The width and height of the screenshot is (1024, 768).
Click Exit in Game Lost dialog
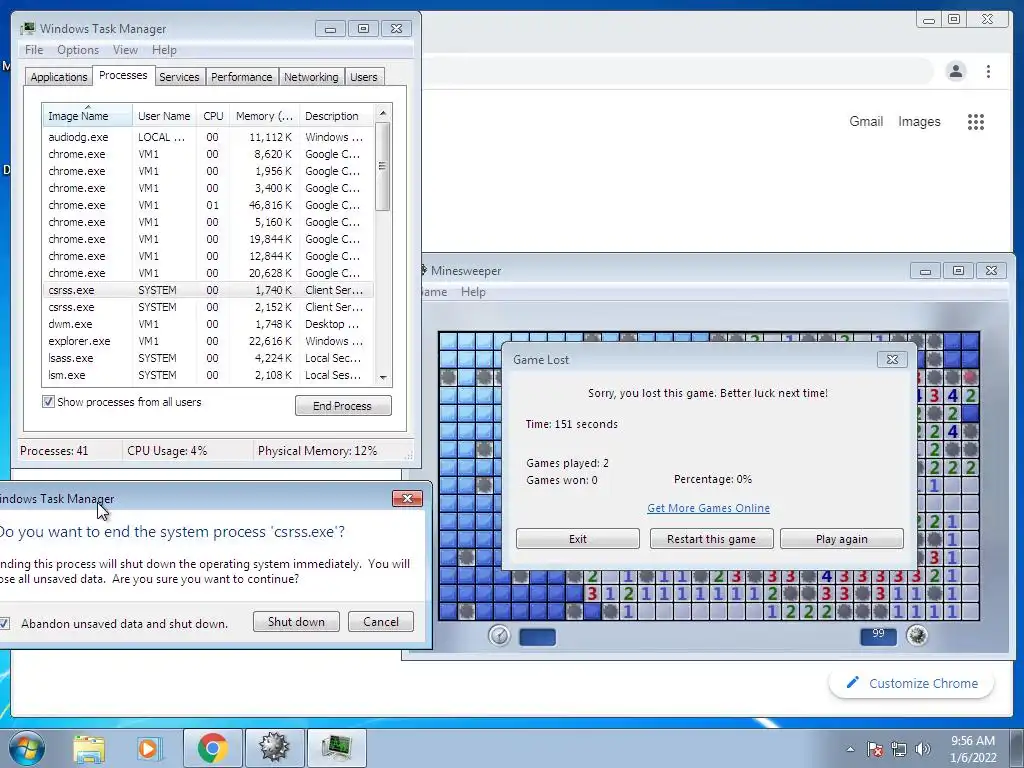pyautogui.click(x=577, y=539)
